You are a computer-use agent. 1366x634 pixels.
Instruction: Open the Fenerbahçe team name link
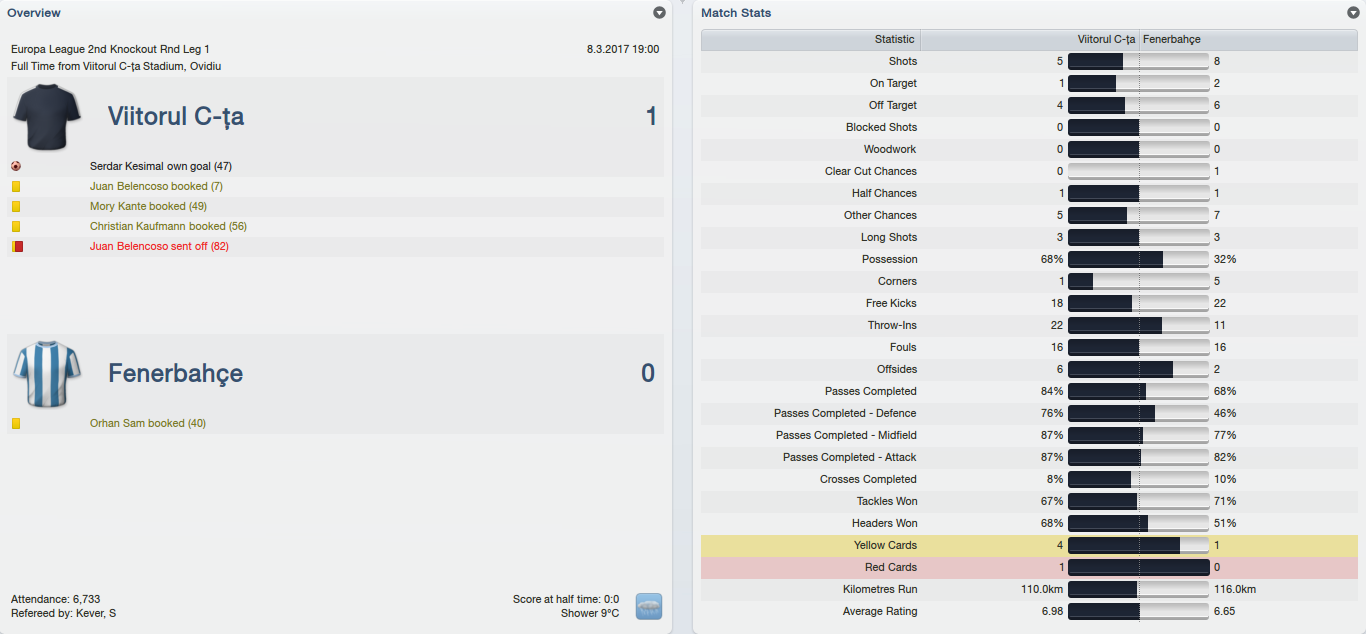click(x=176, y=374)
